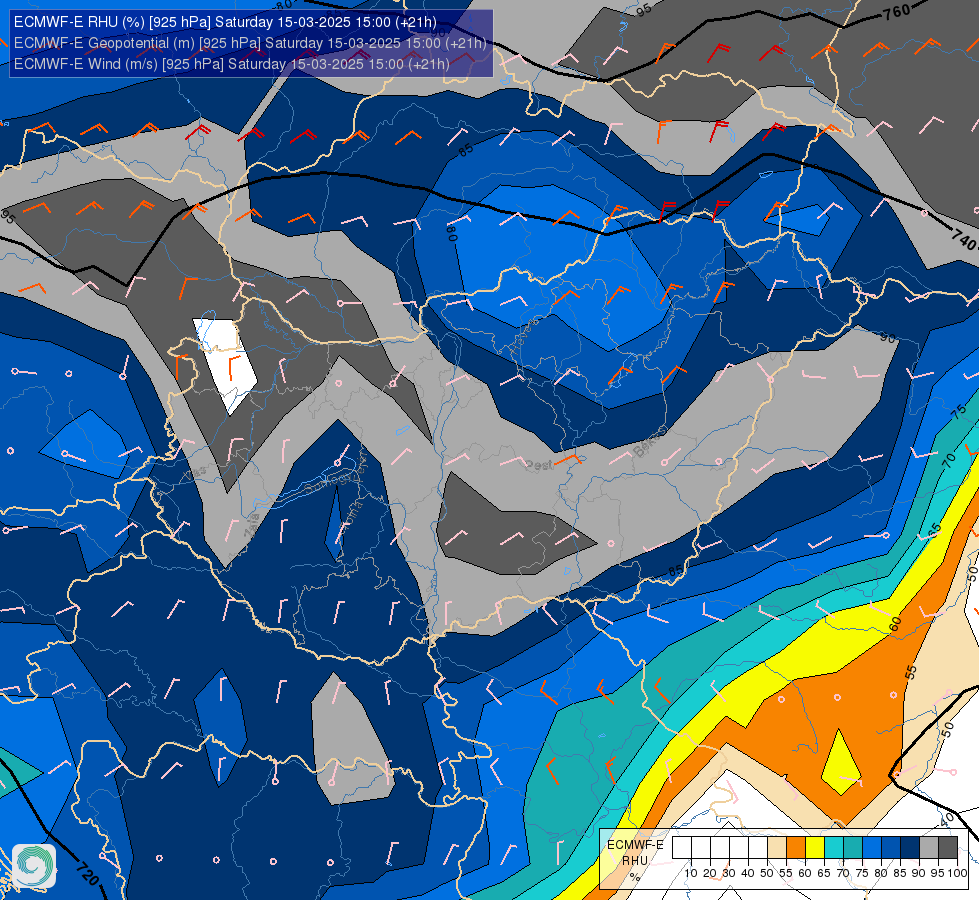979x900 pixels.
Task: Click the light cyan 65–70 legend swatch
Action: [x=834, y=848]
